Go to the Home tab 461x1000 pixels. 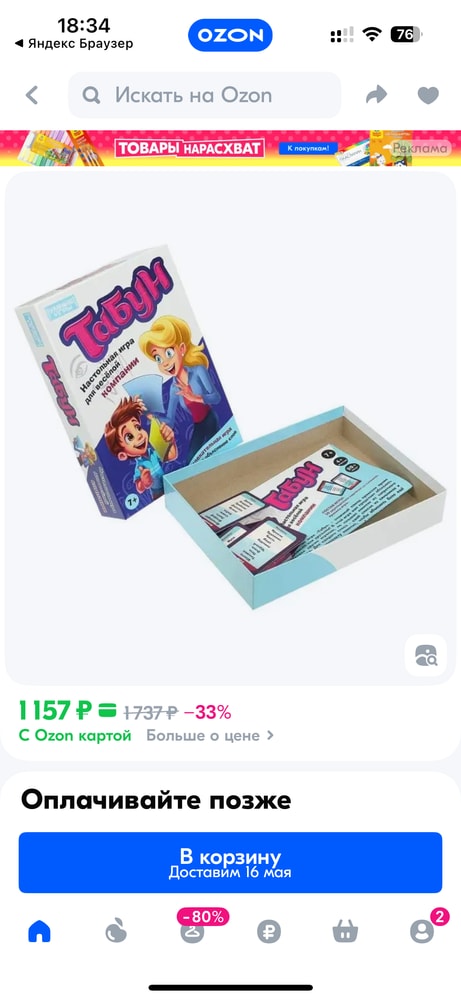coord(39,932)
